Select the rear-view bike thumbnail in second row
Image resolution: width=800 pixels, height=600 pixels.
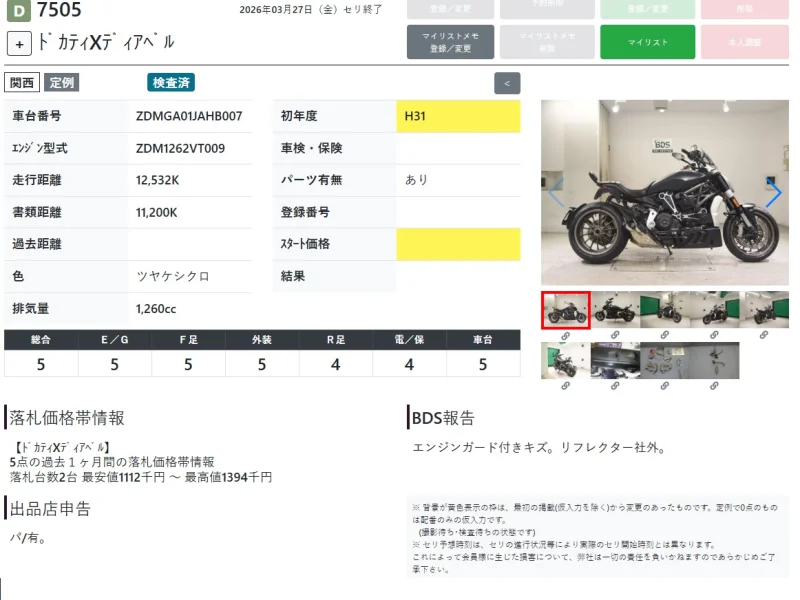coord(566,361)
